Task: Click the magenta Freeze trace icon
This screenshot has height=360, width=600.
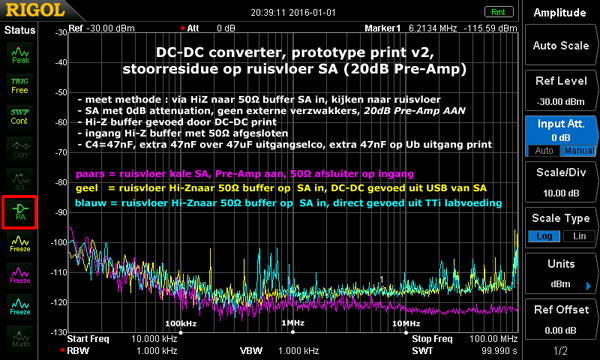Action: coord(20,275)
